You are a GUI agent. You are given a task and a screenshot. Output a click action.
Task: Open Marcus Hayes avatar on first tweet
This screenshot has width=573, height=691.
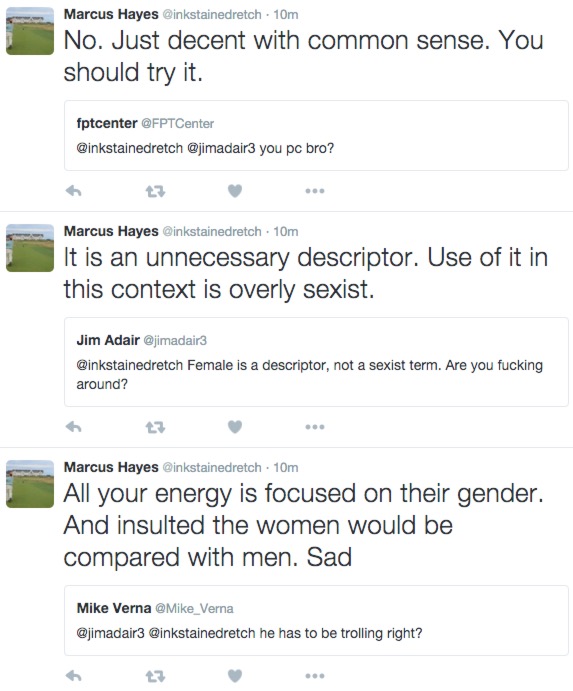pos(30,31)
